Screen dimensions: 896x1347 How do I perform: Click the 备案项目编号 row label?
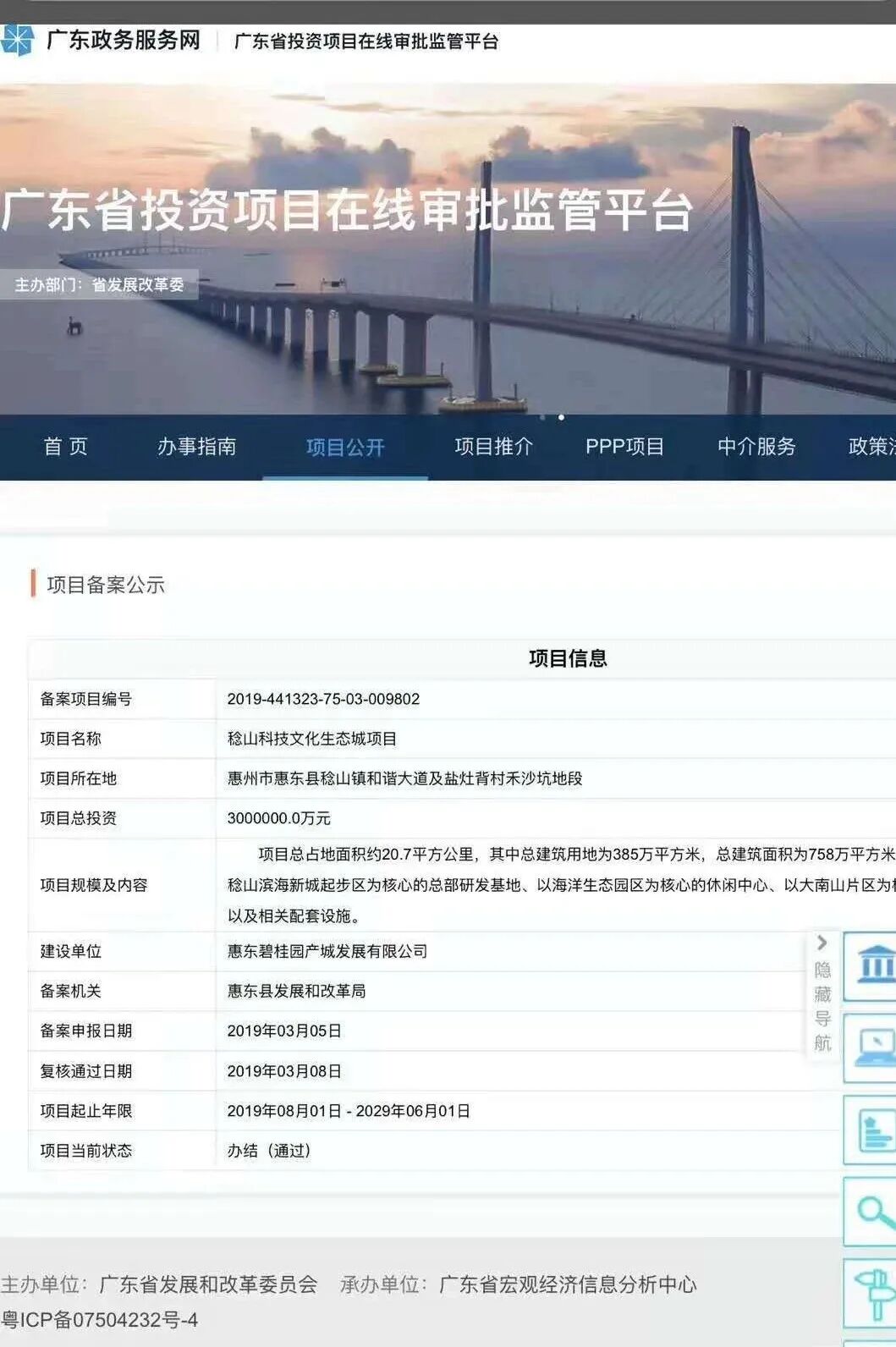[86, 699]
